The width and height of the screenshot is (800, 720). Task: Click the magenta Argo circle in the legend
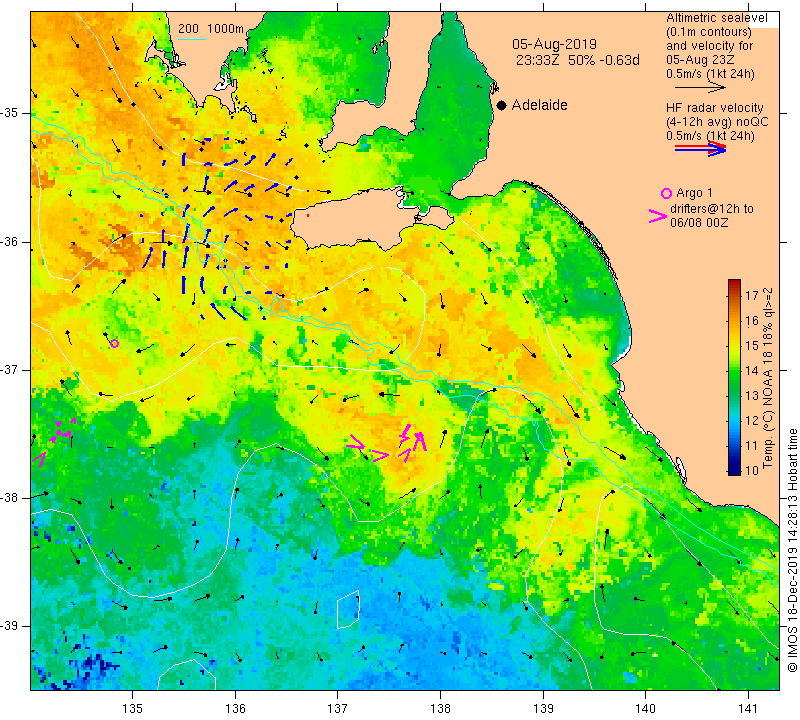coord(666,193)
